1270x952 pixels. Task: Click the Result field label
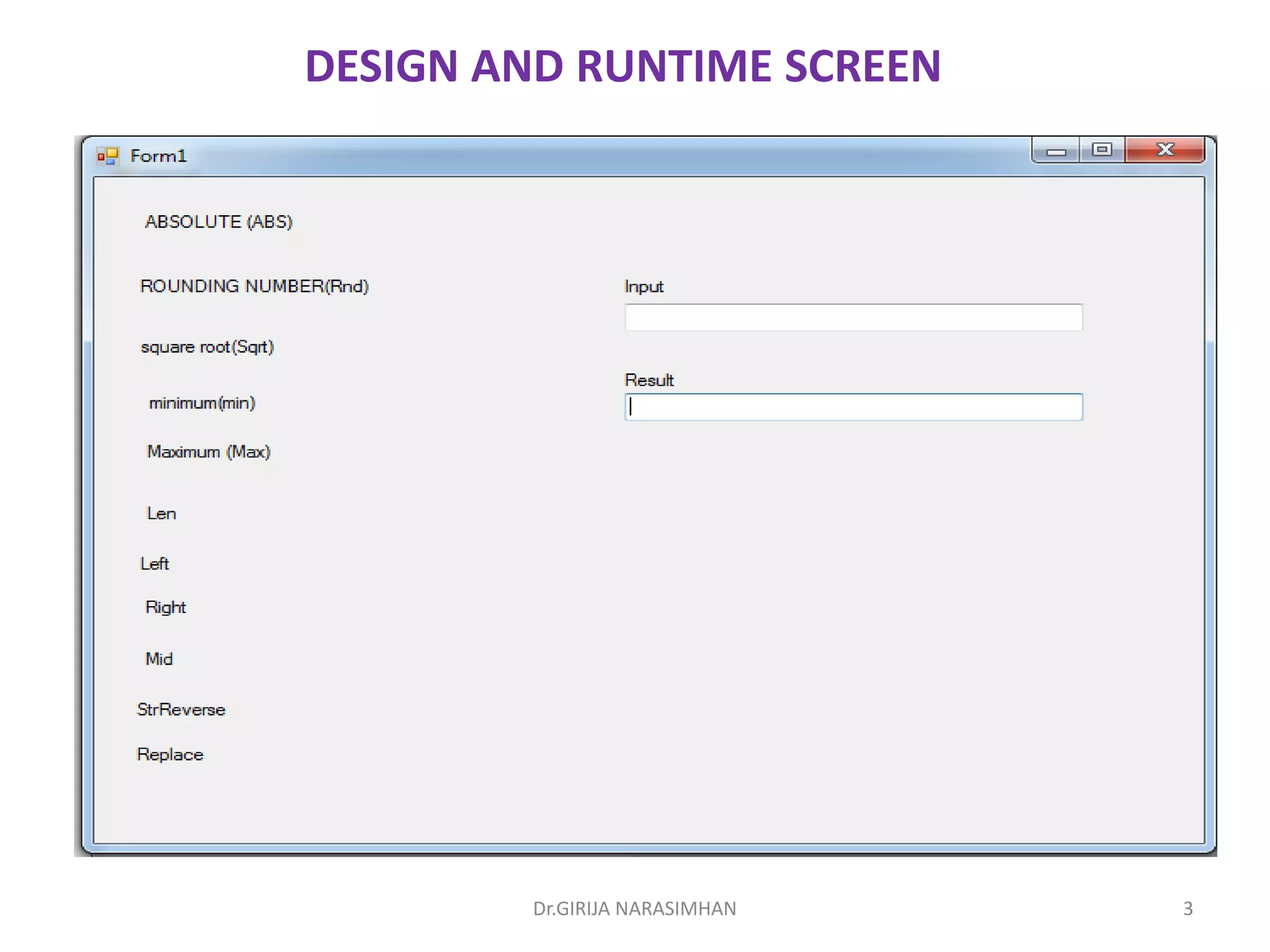649,381
